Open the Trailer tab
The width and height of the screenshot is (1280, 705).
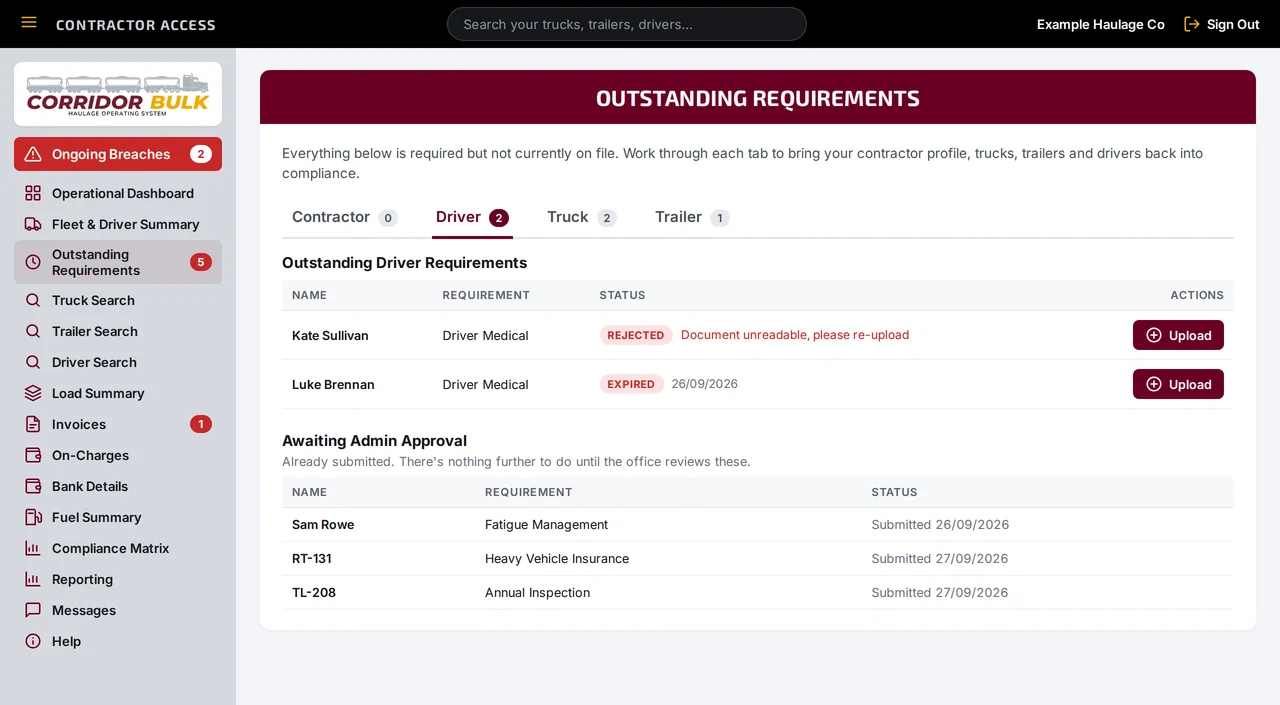pos(691,217)
